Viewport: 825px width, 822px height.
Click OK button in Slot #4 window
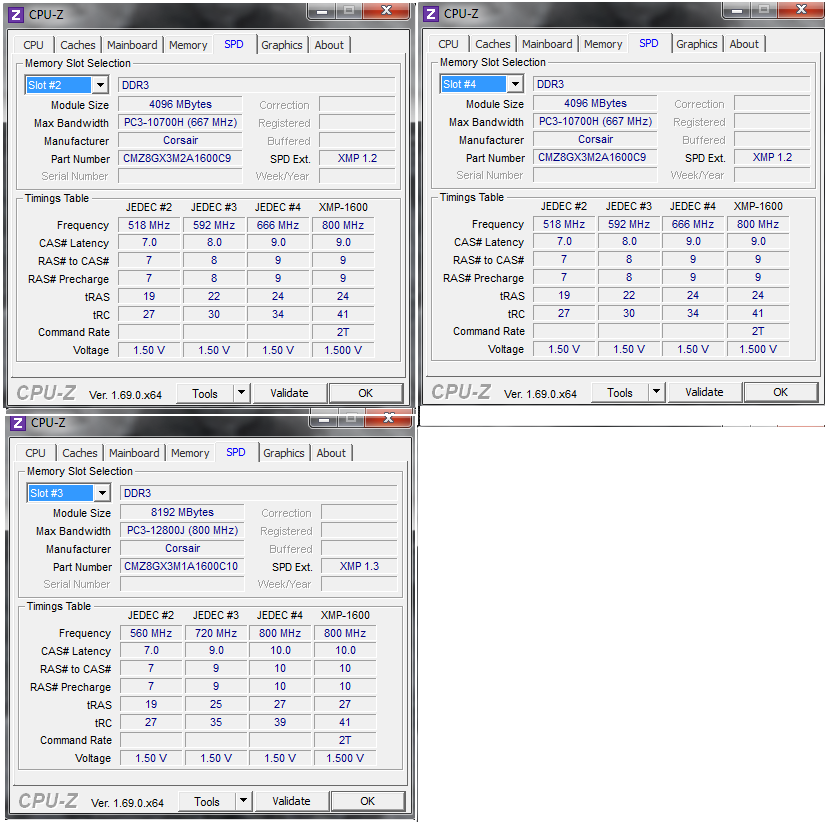pos(781,392)
